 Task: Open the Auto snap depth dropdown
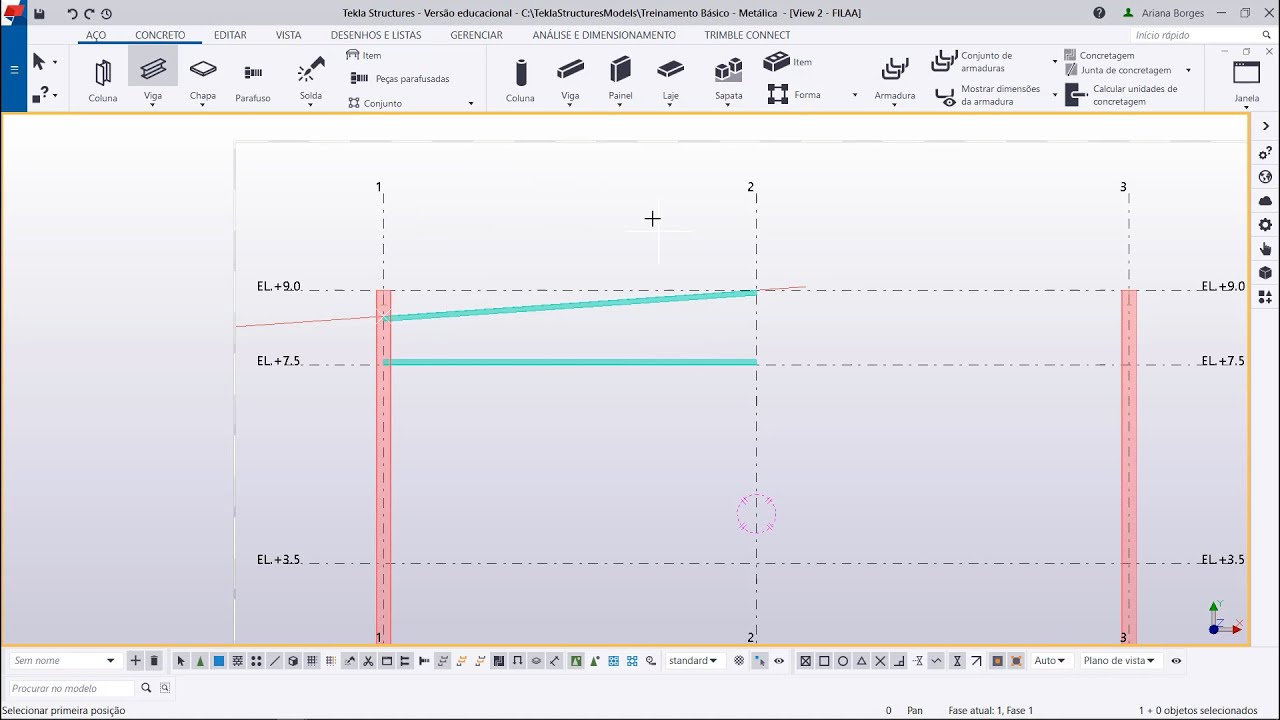[1050, 661]
